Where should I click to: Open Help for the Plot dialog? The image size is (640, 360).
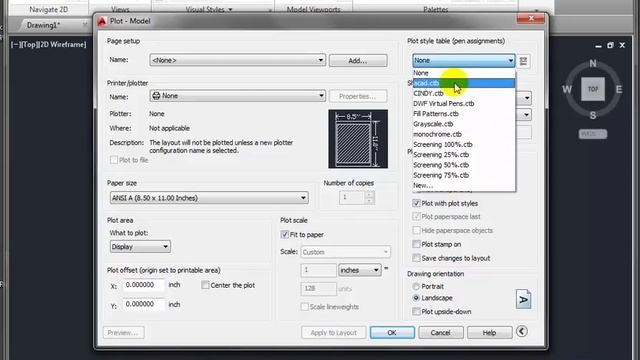pyautogui.click(x=489, y=332)
